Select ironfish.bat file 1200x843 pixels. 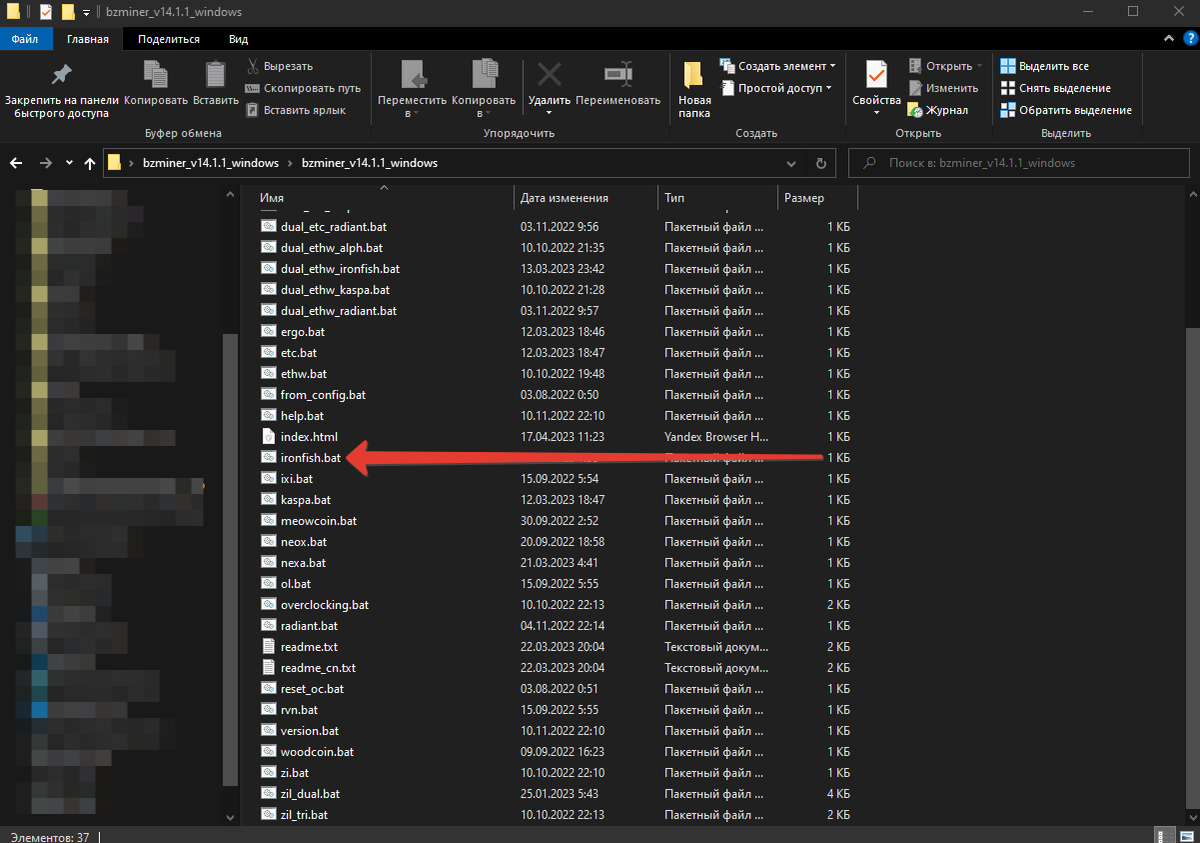tap(311, 458)
